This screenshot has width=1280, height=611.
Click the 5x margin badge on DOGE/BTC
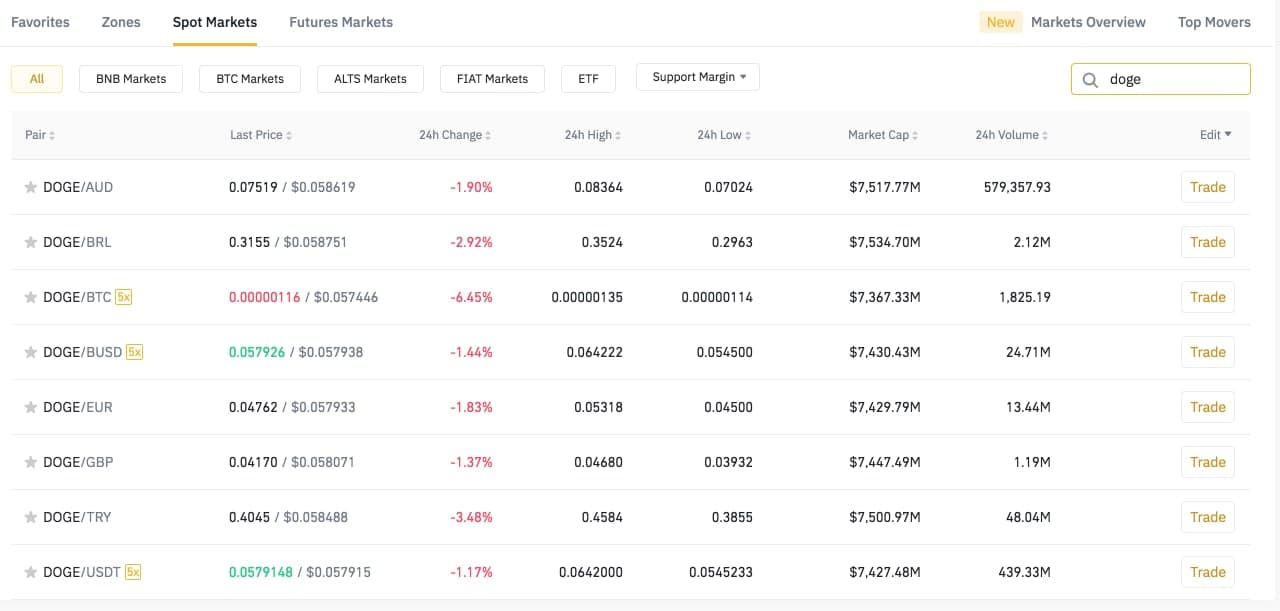(124, 297)
